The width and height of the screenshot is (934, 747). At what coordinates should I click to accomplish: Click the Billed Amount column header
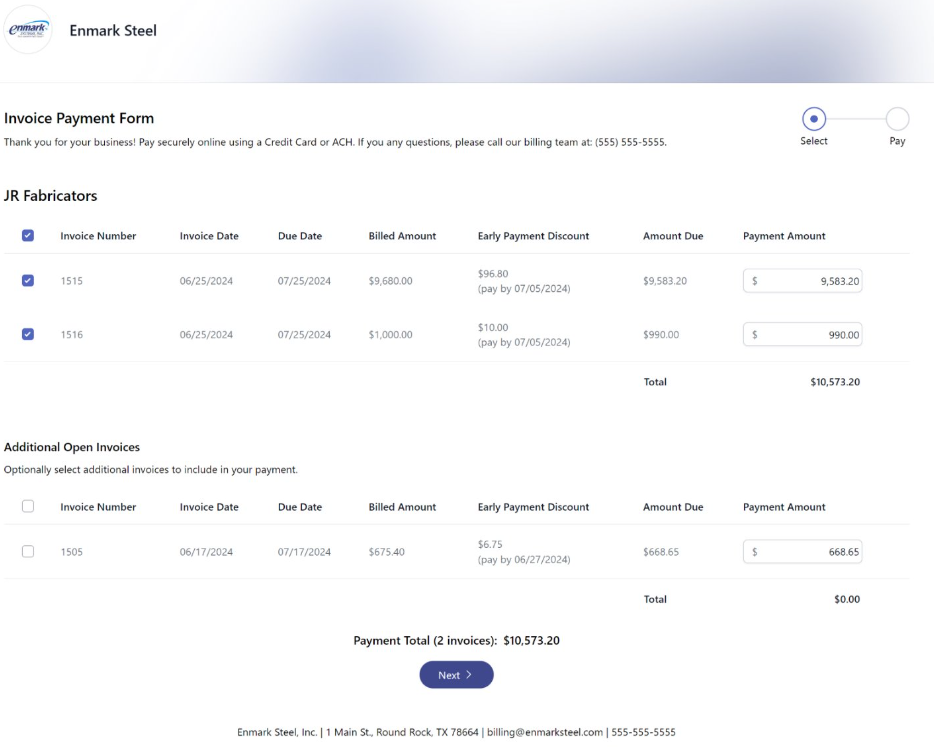(x=402, y=235)
